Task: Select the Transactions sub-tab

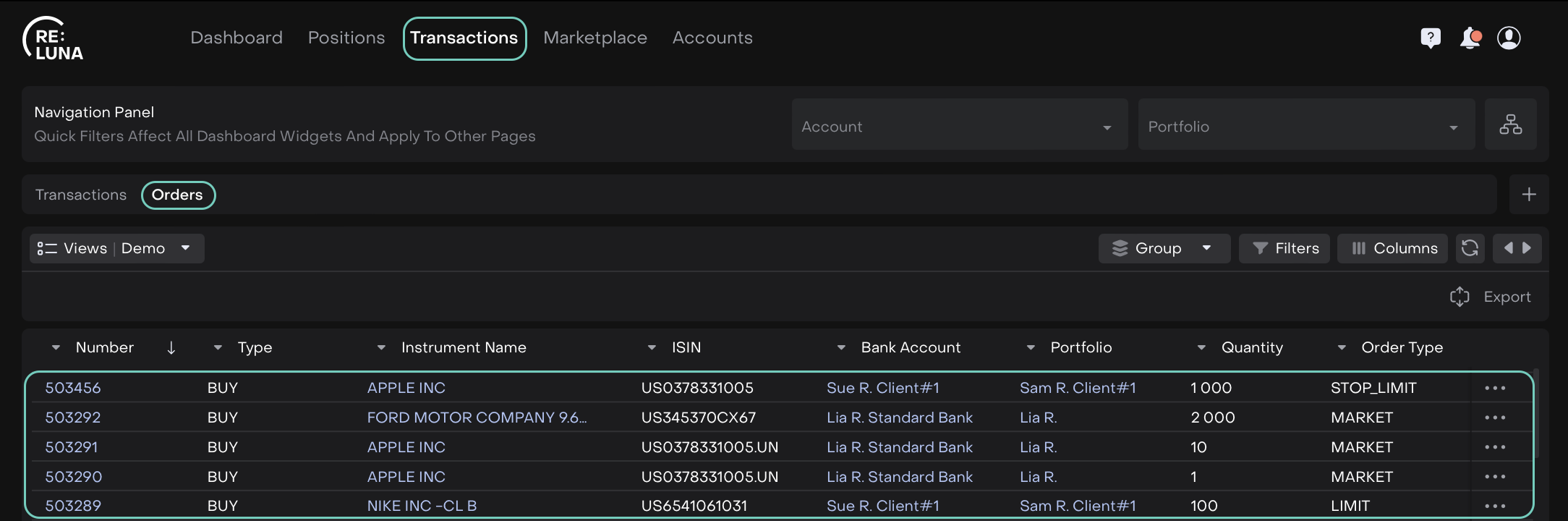Action: [x=81, y=195]
